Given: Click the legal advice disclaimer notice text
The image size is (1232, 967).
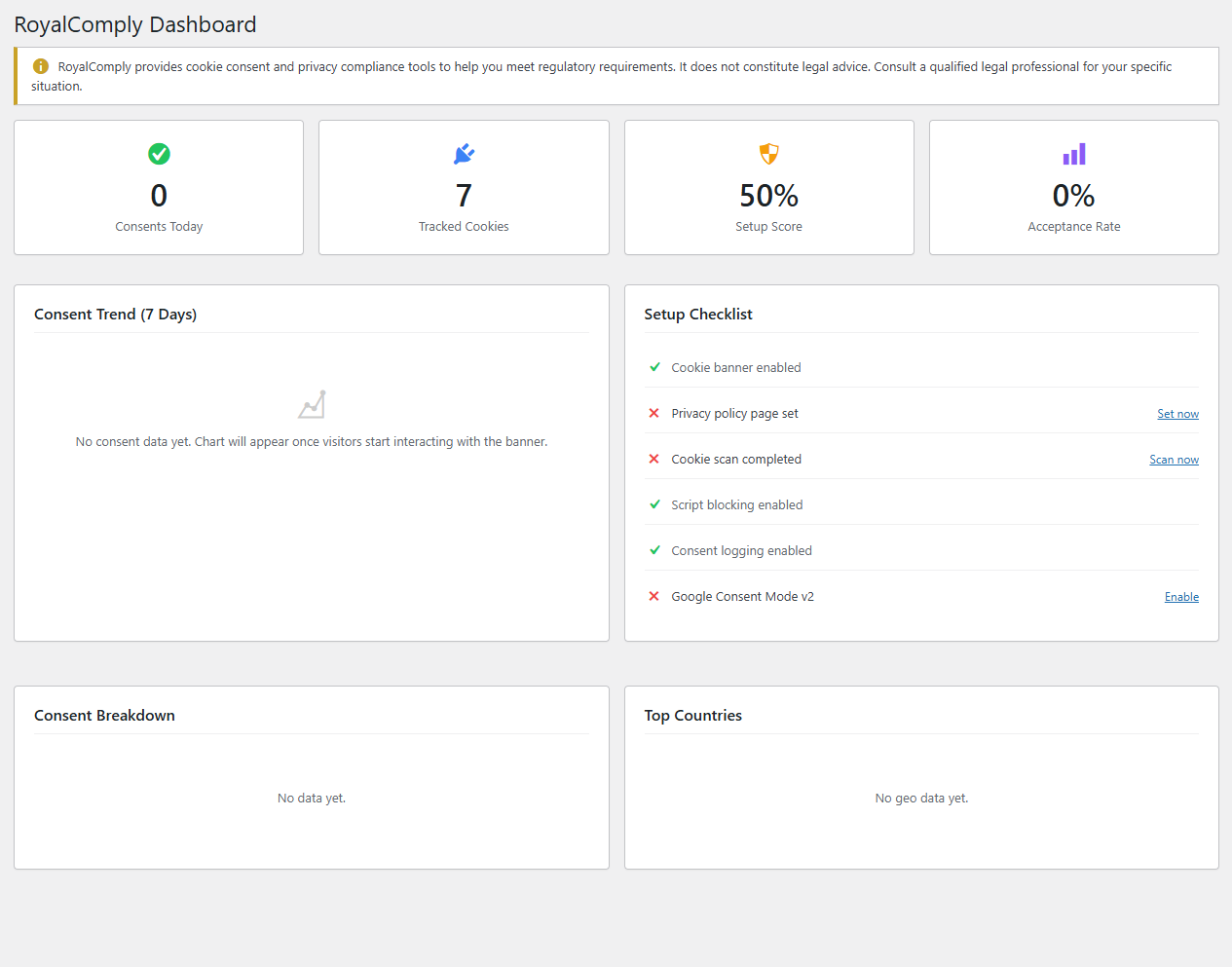Looking at the screenshot, I should click(x=601, y=76).
